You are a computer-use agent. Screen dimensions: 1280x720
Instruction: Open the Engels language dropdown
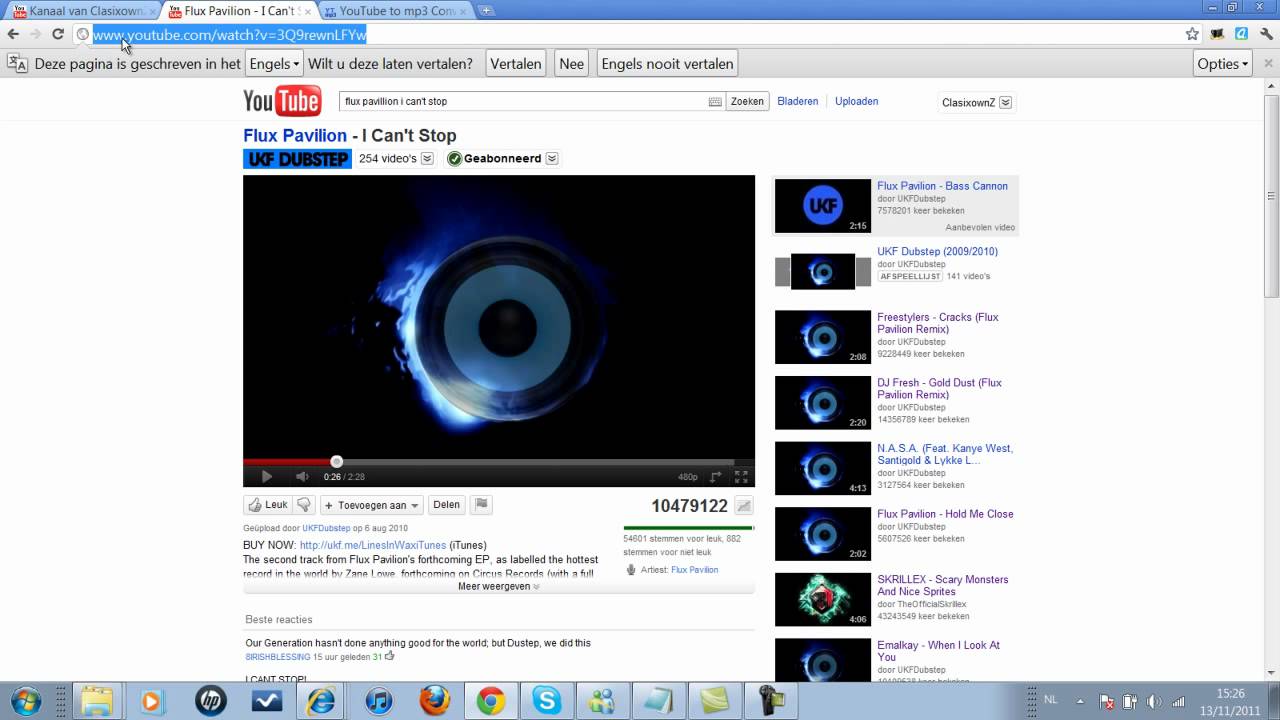pos(274,63)
